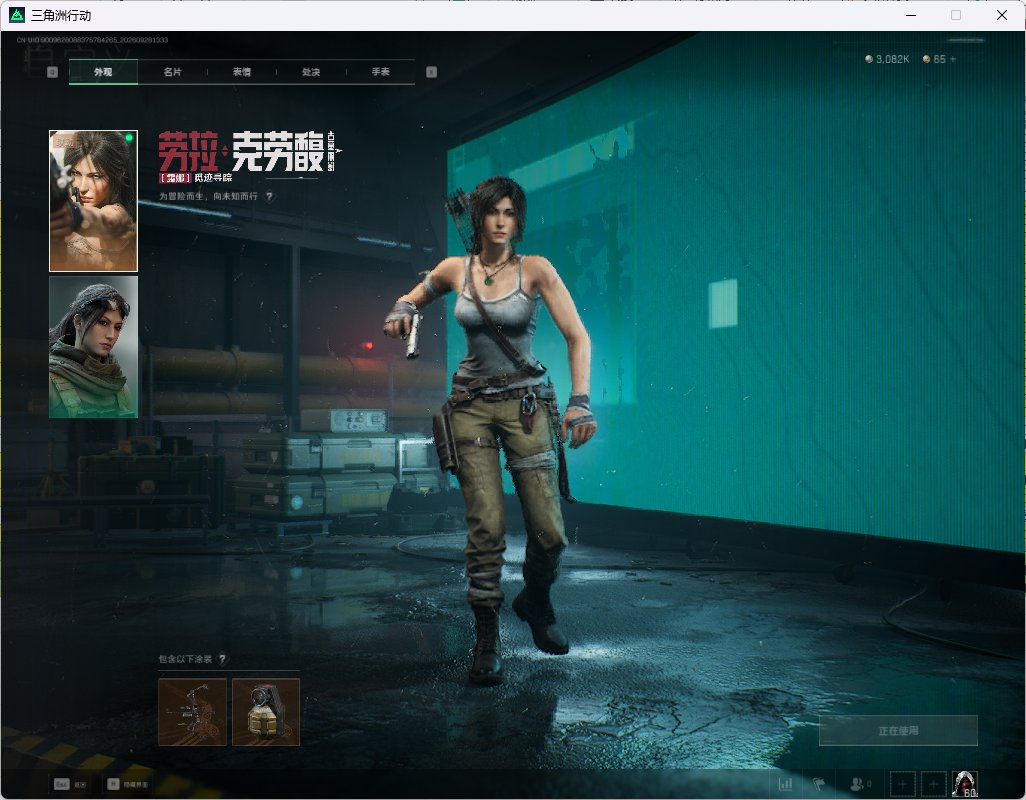Close the 三角洲行动 window
1026x800 pixels.
[1002, 15]
